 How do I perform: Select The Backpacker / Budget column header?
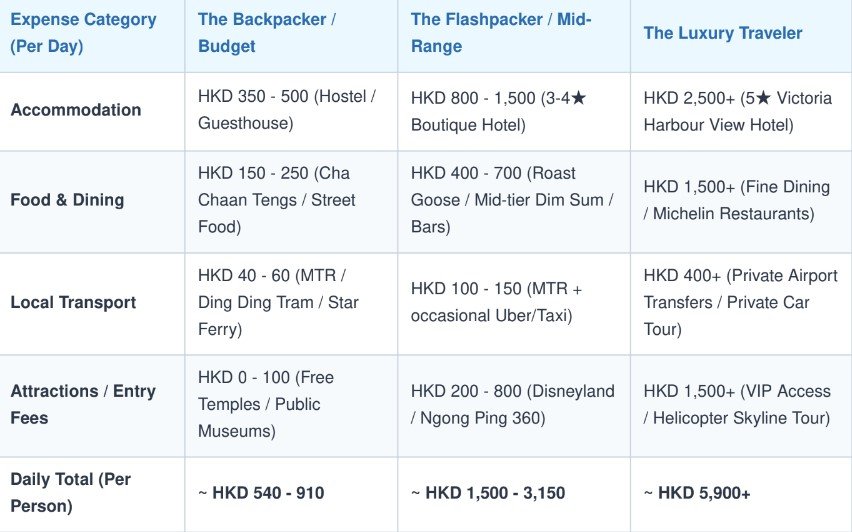point(267,33)
